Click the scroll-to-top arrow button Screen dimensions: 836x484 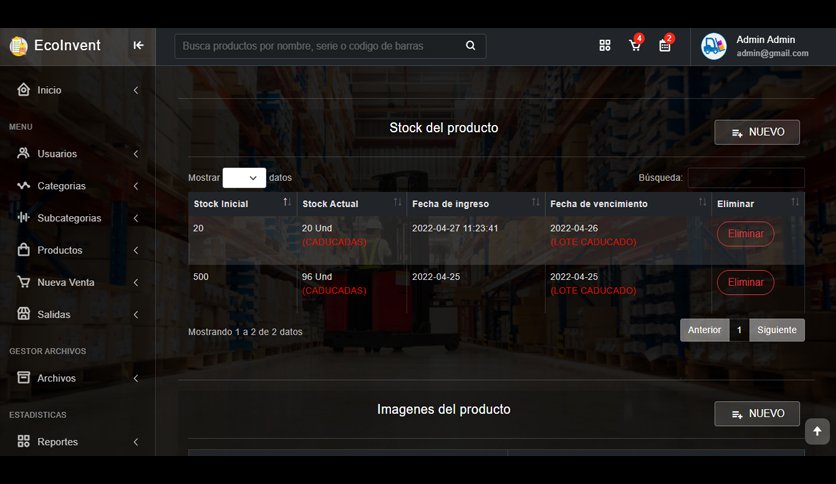(x=817, y=431)
